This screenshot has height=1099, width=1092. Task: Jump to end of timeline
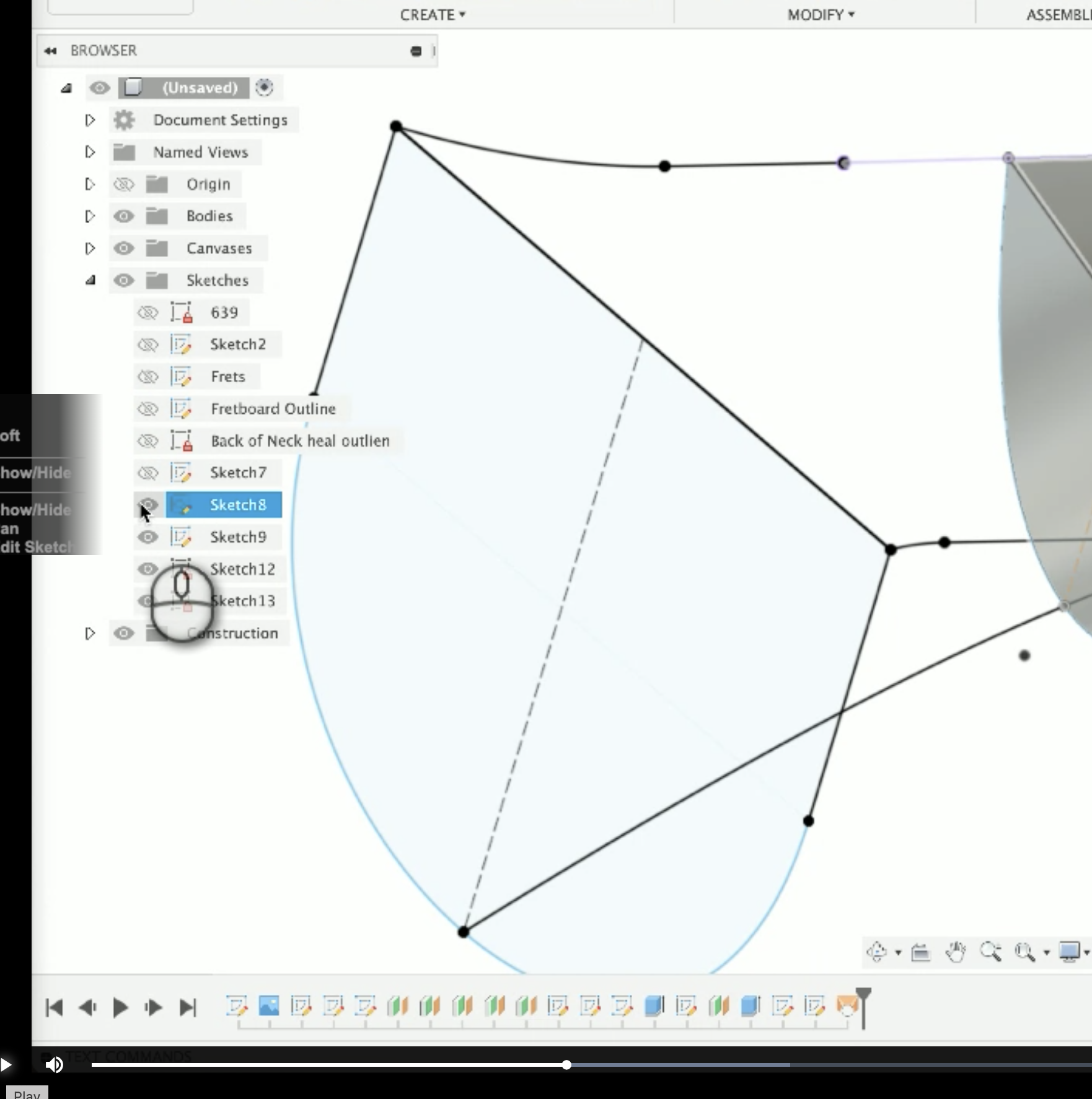pos(188,1008)
